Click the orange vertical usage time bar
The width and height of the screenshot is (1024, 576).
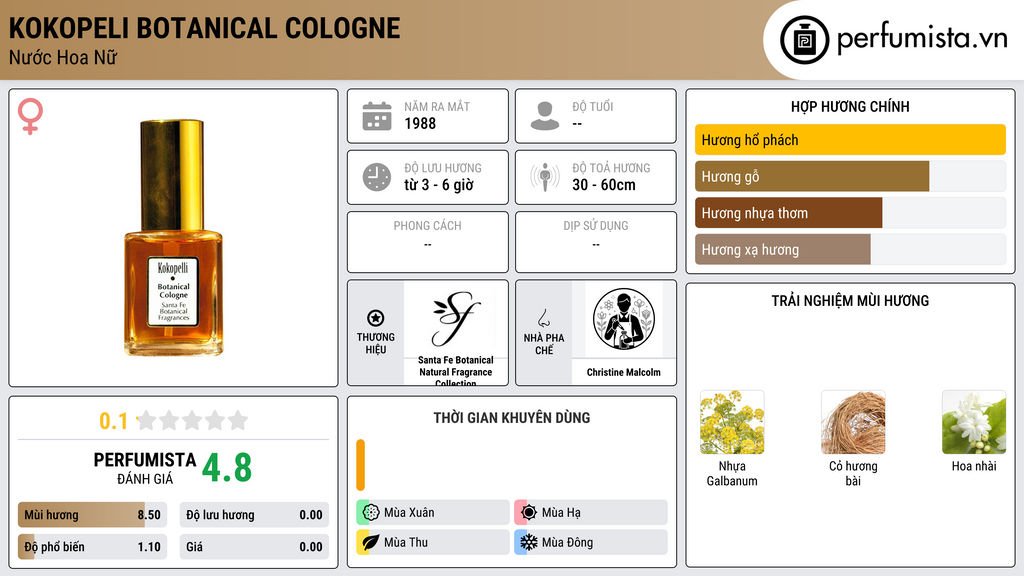(360, 465)
